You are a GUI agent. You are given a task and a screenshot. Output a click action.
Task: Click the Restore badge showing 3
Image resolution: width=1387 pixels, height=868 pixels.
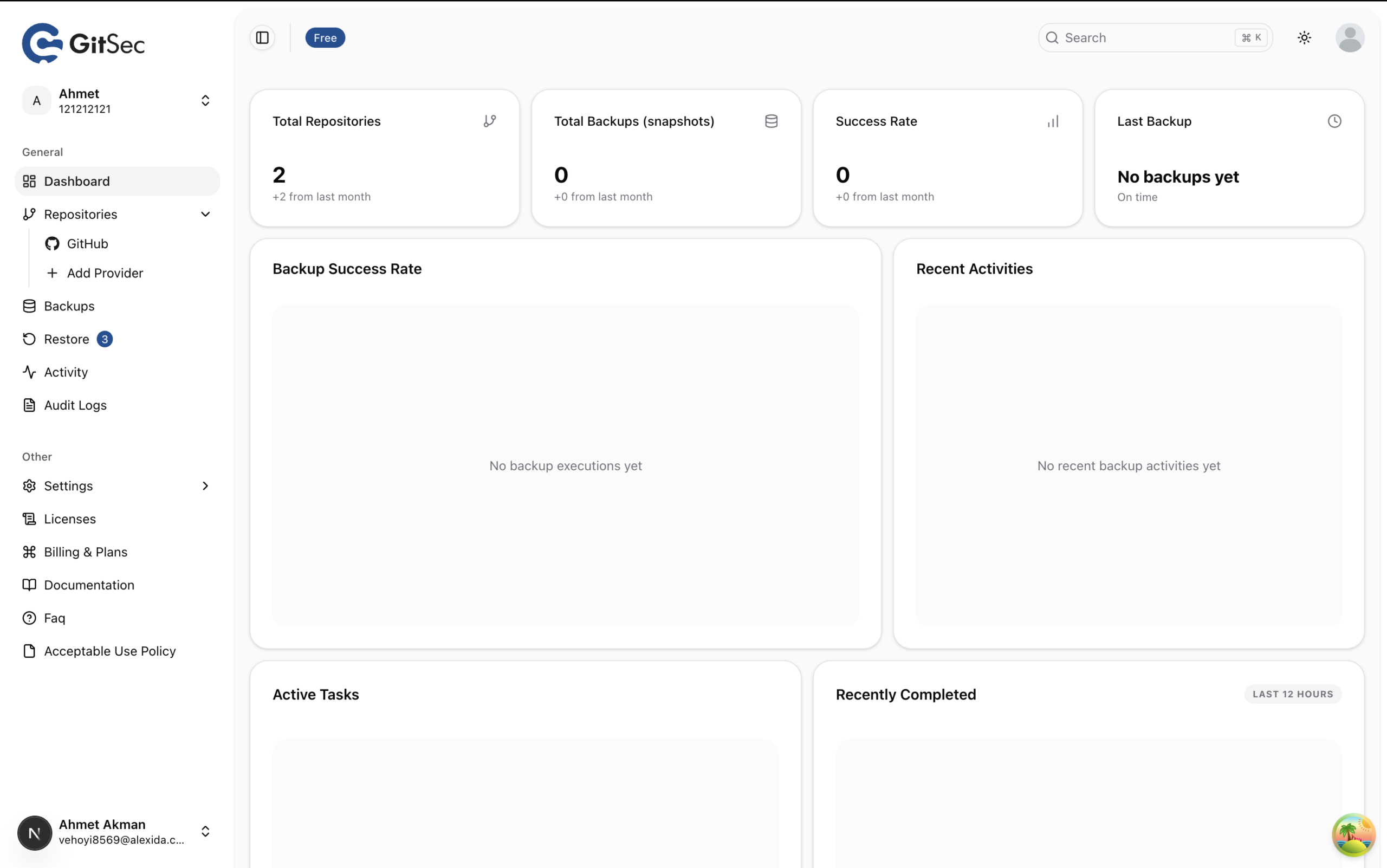click(x=105, y=339)
